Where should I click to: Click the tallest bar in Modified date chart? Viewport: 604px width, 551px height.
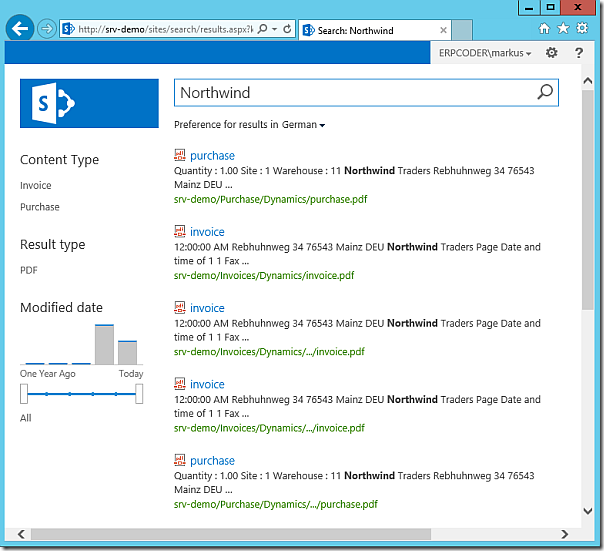[104, 344]
